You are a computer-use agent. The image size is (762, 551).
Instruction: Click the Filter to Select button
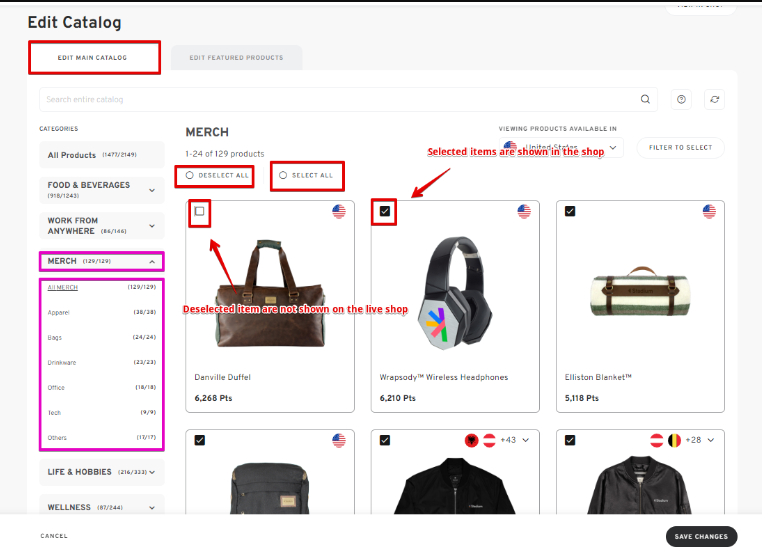tap(680, 148)
